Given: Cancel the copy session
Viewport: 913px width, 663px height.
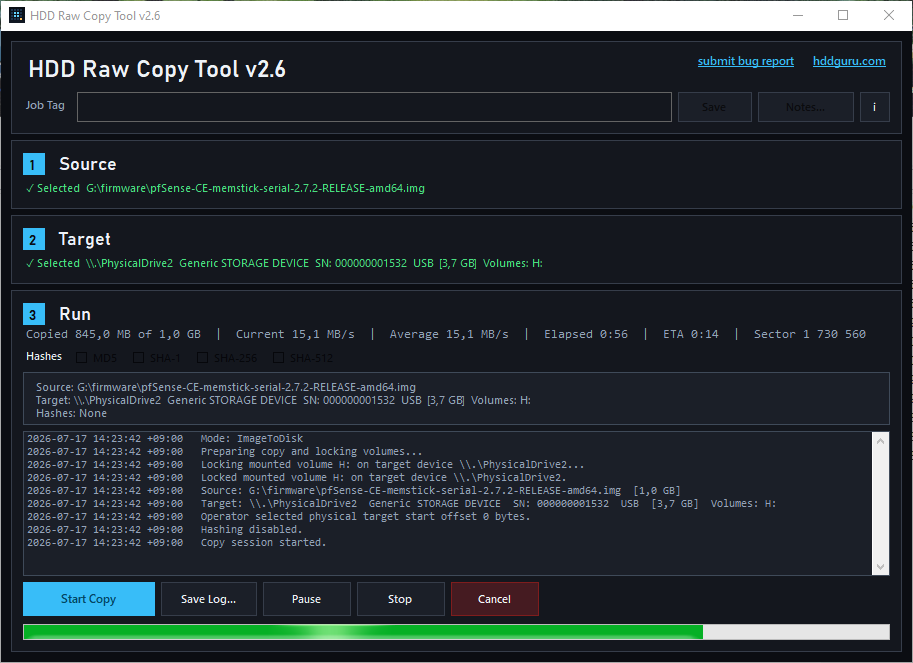Looking at the screenshot, I should point(494,599).
